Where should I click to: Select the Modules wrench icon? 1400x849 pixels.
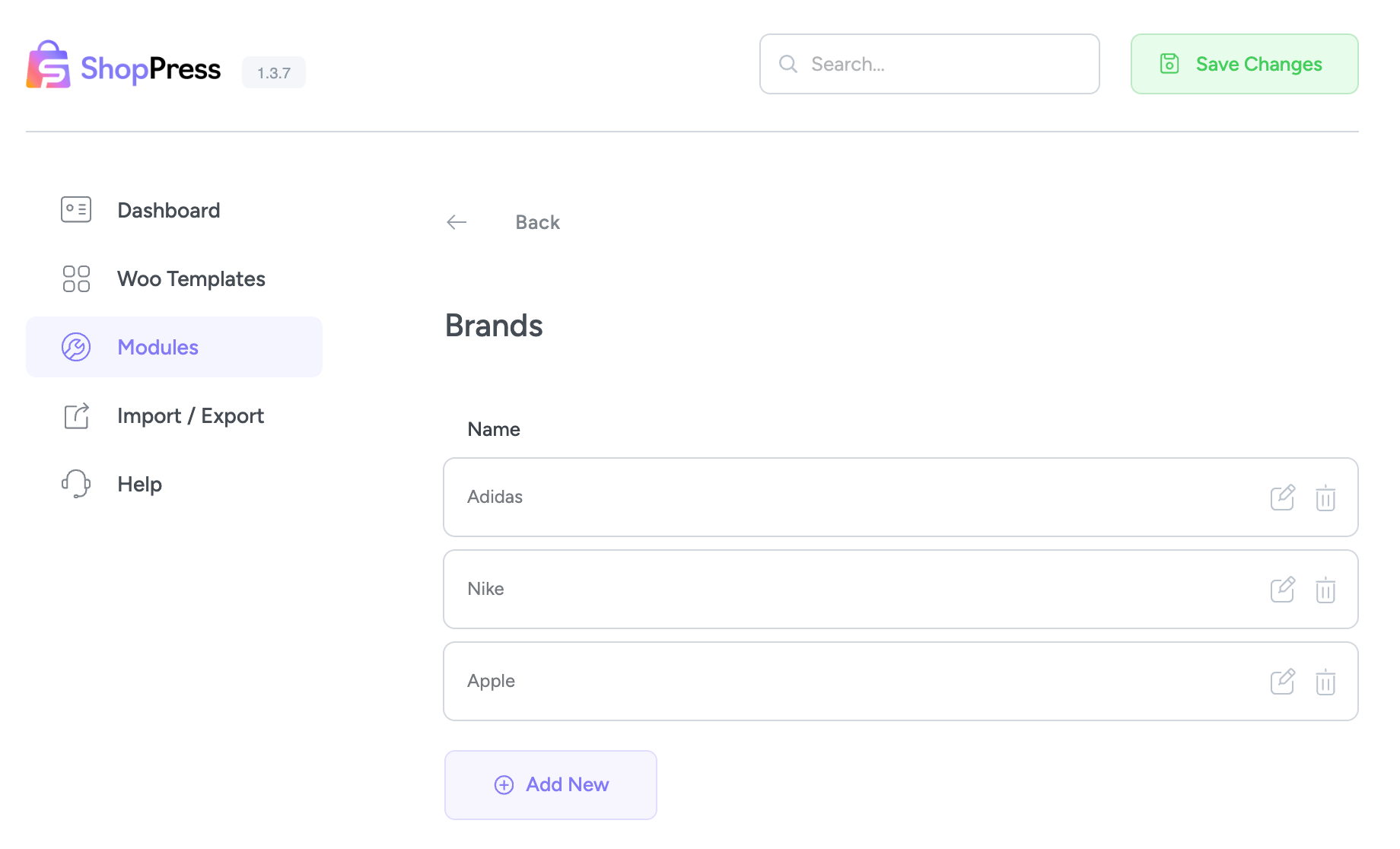[75, 346]
